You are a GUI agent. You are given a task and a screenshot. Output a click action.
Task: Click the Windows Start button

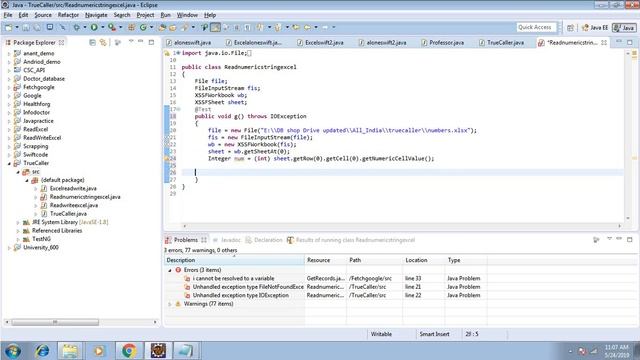tap(13, 351)
